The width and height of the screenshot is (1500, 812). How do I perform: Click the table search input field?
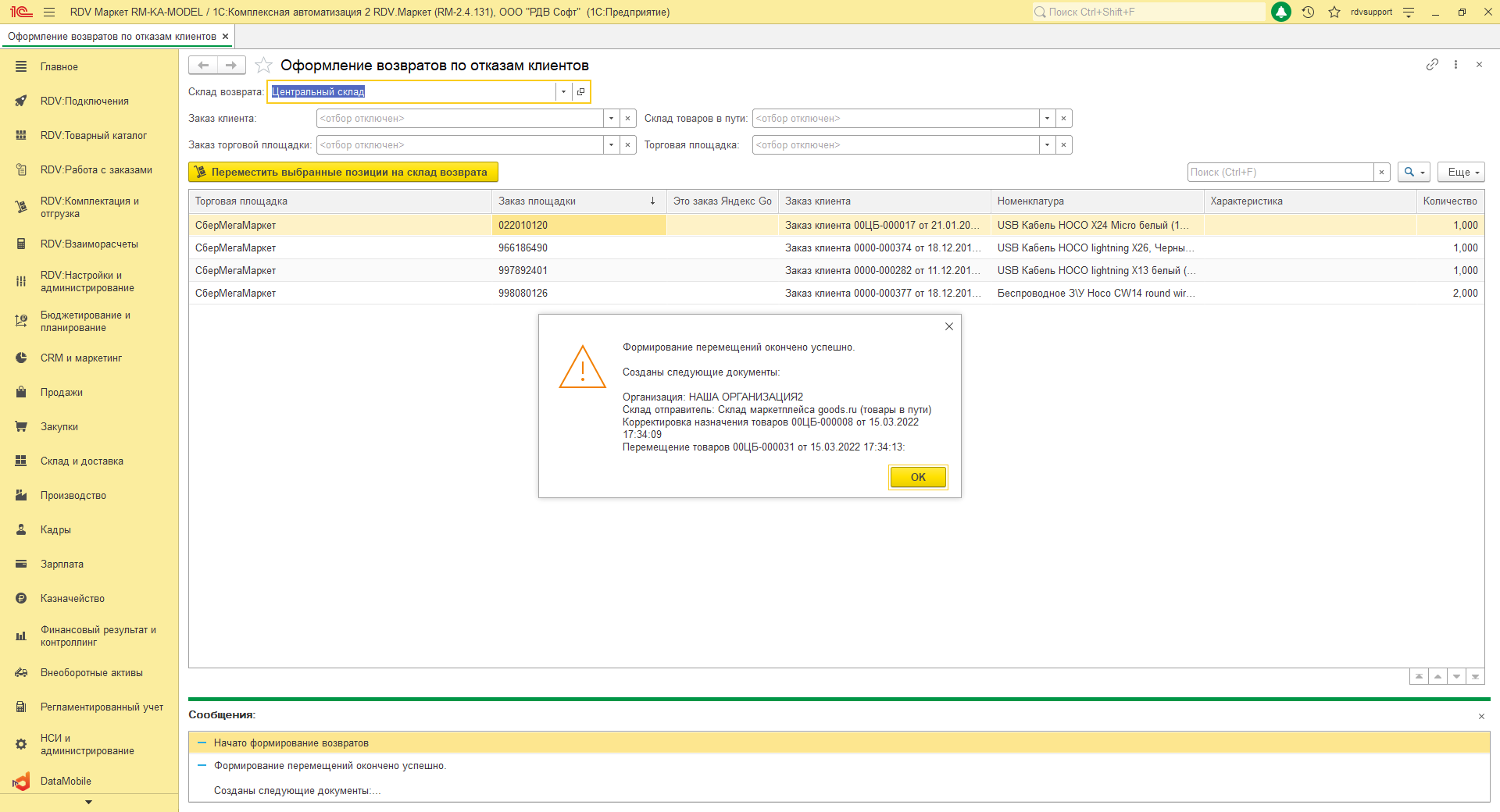1280,173
